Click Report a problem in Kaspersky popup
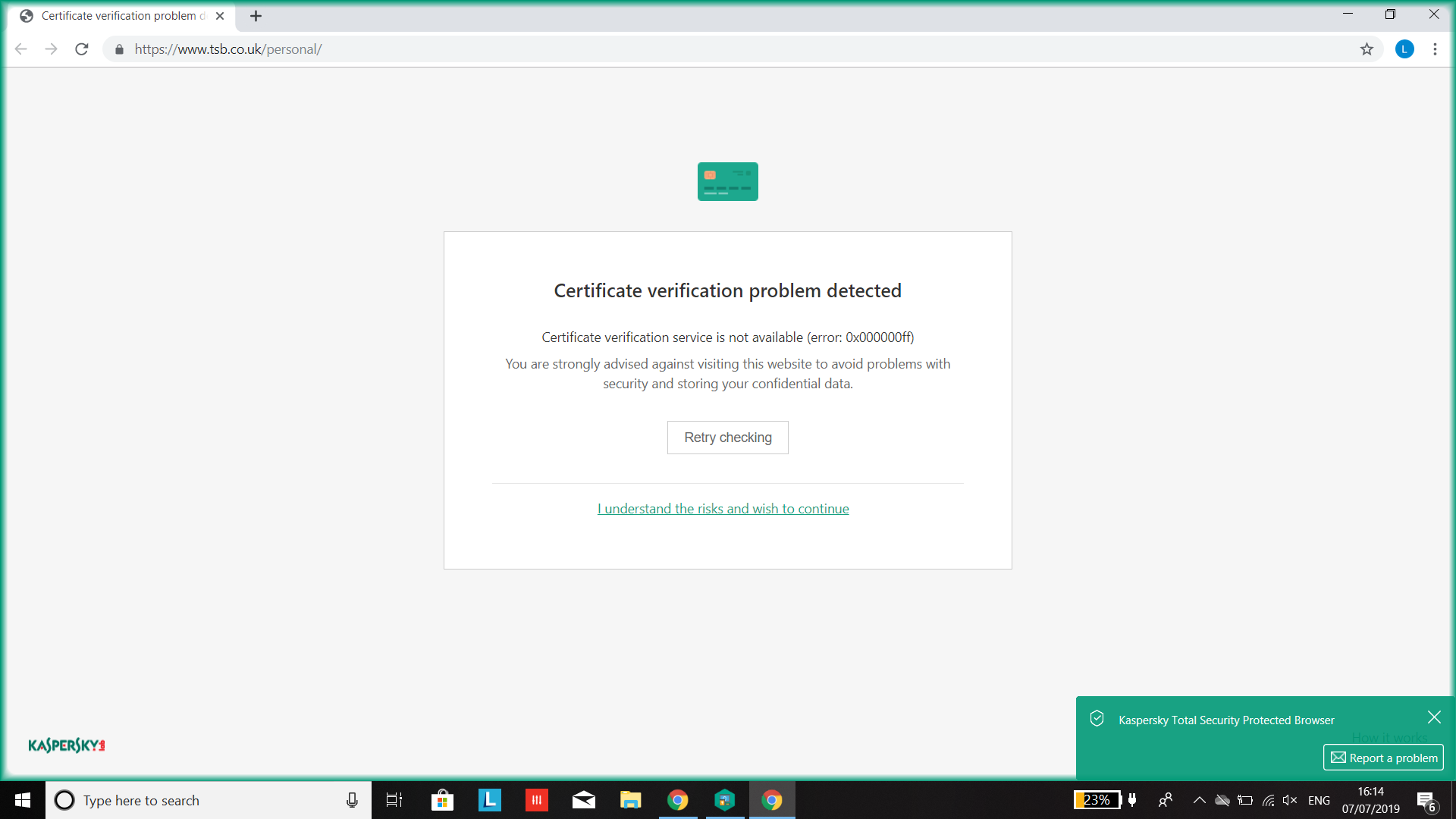This screenshot has width=1456, height=819. [x=1383, y=758]
